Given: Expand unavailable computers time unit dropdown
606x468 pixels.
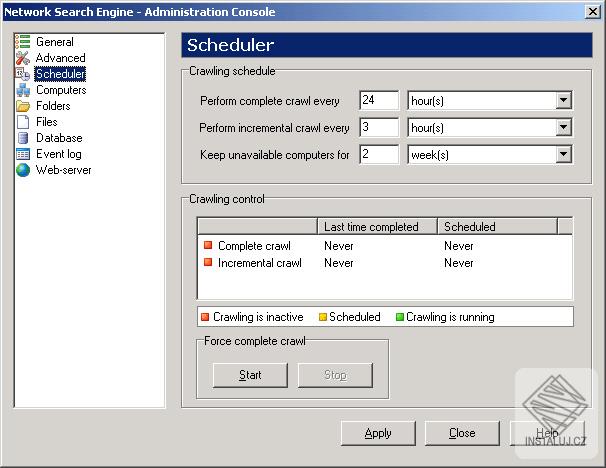Looking at the screenshot, I should click(563, 154).
